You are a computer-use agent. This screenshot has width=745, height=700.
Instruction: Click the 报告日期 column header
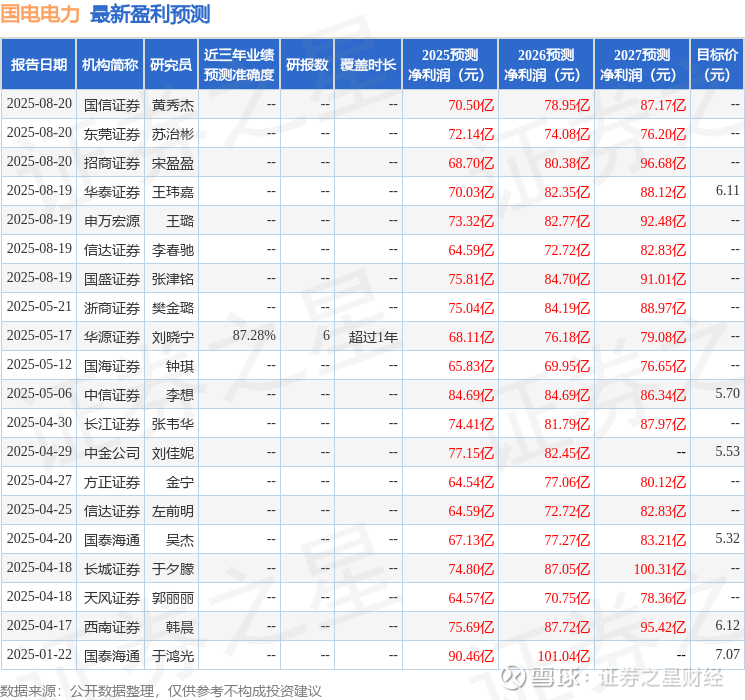pos(38,64)
